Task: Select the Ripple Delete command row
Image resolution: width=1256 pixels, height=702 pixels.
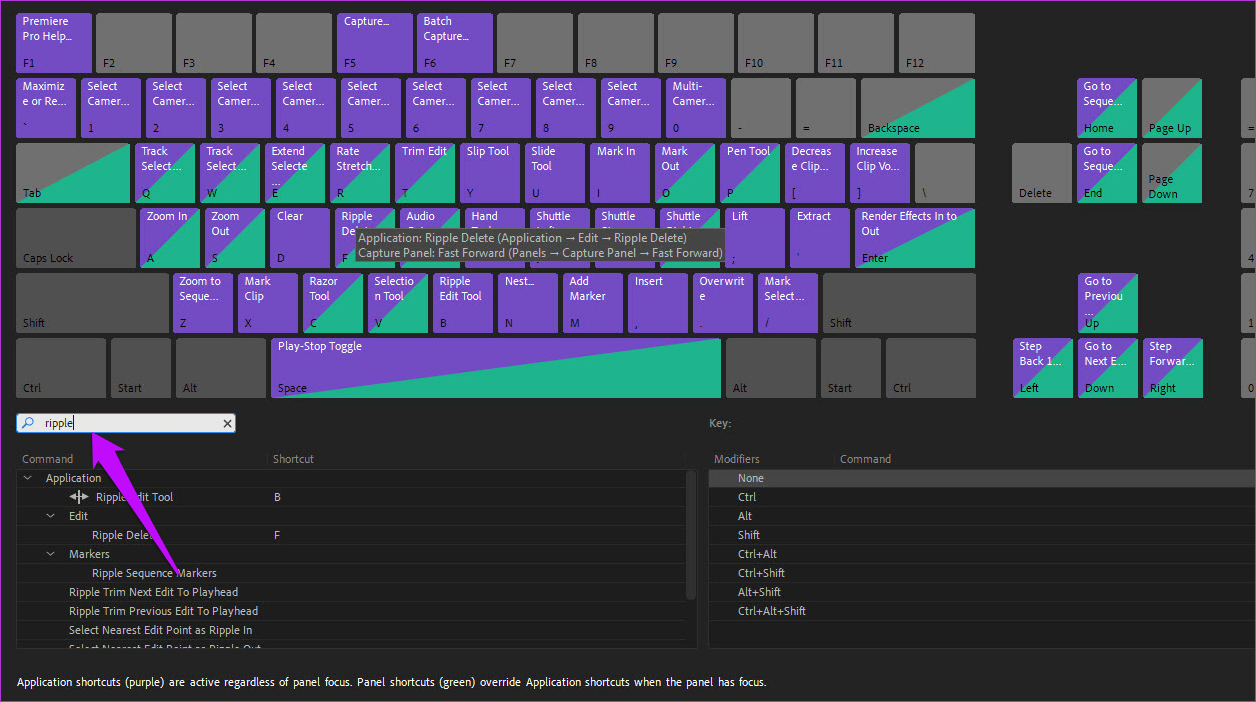Action: point(351,535)
